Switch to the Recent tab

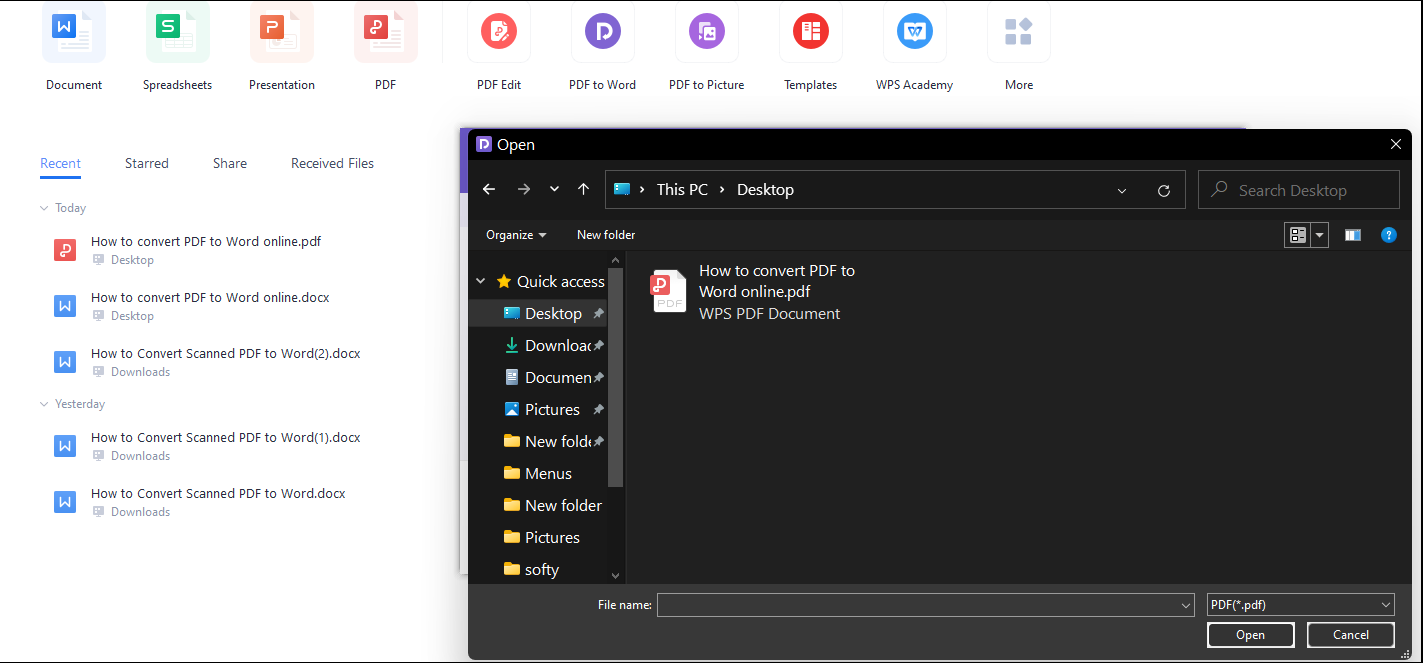click(x=60, y=163)
